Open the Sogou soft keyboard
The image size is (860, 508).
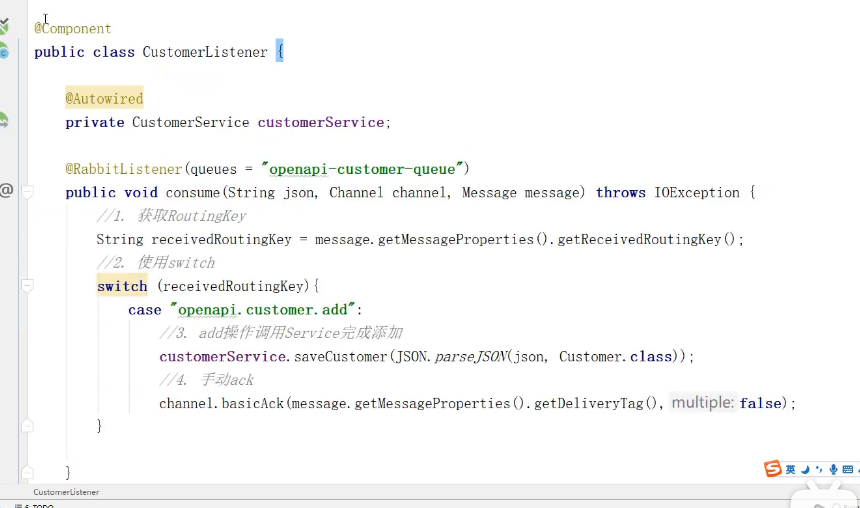coord(848,469)
